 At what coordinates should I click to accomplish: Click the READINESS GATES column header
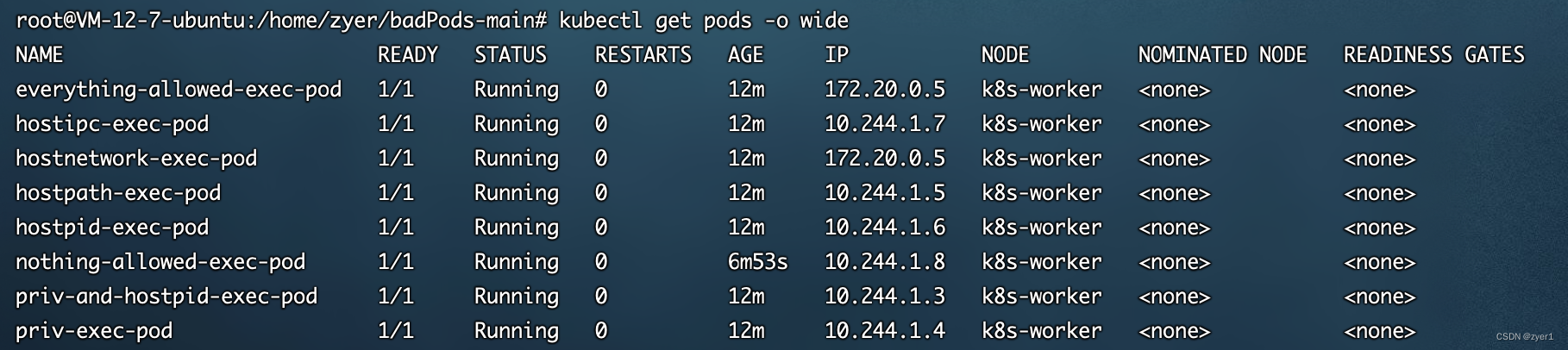point(1433,55)
